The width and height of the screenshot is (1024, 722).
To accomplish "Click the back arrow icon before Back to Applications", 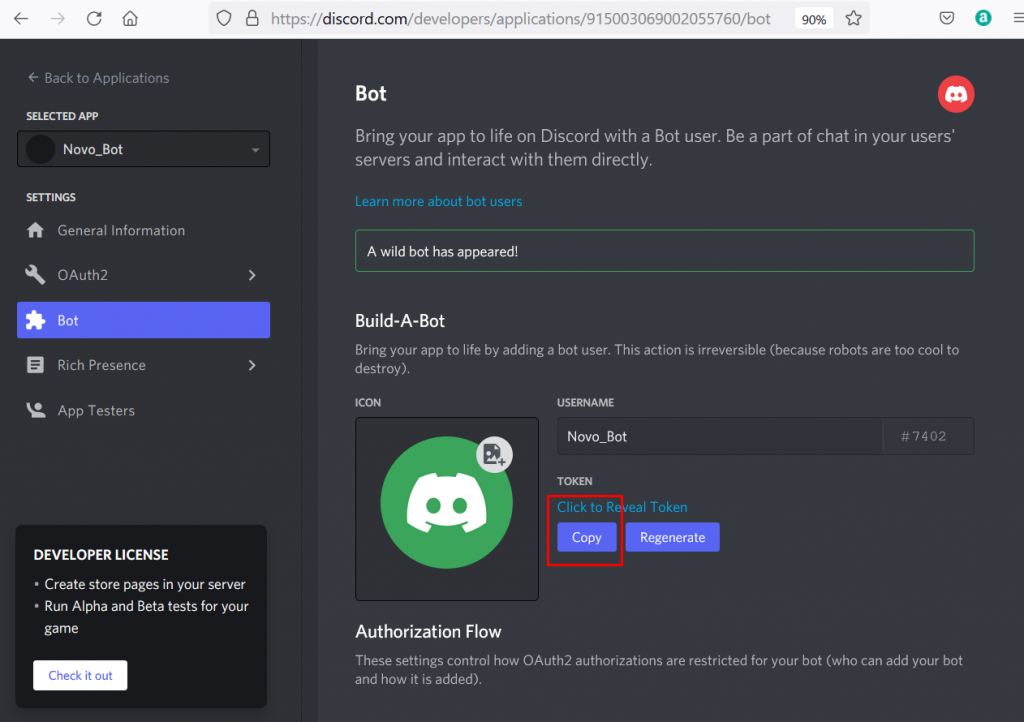I will (x=33, y=78).
